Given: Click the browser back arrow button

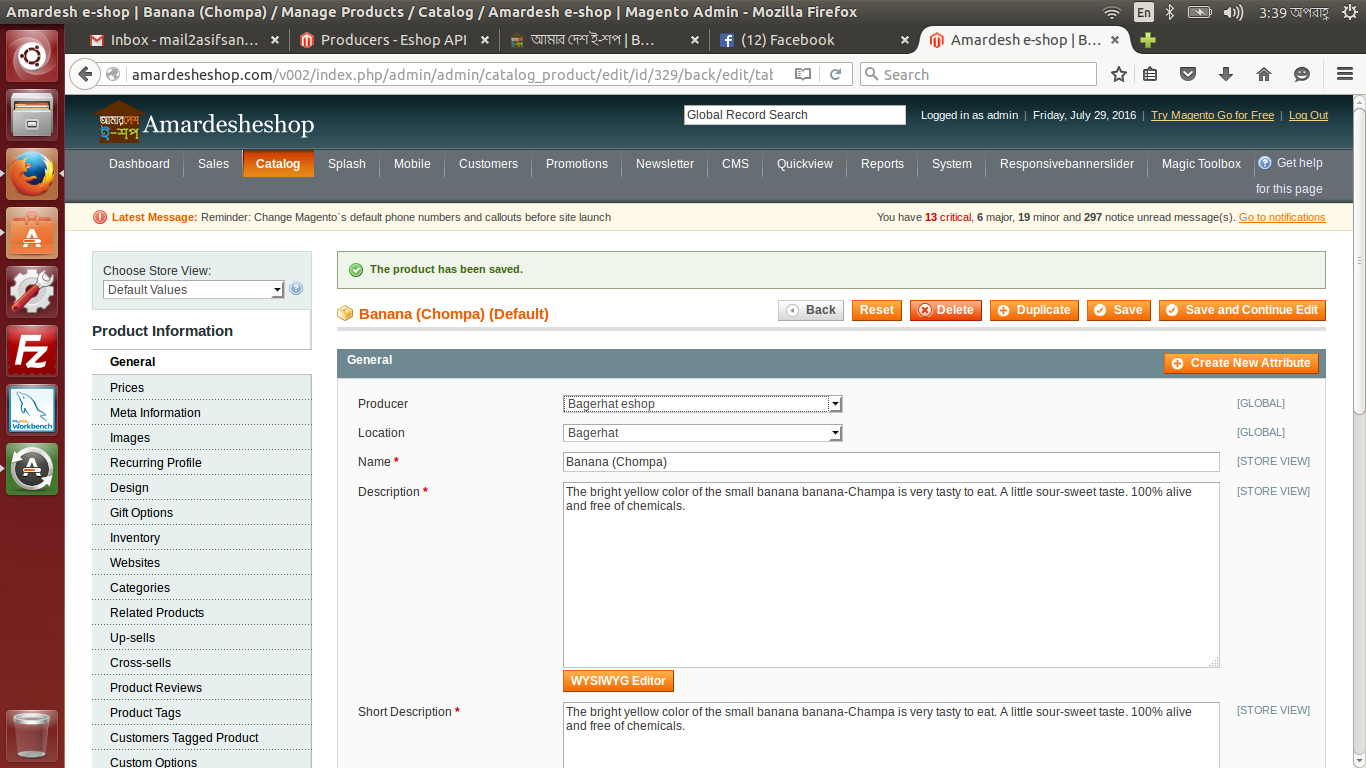Looking at the screenshot, I should click(x=85, y=74).
